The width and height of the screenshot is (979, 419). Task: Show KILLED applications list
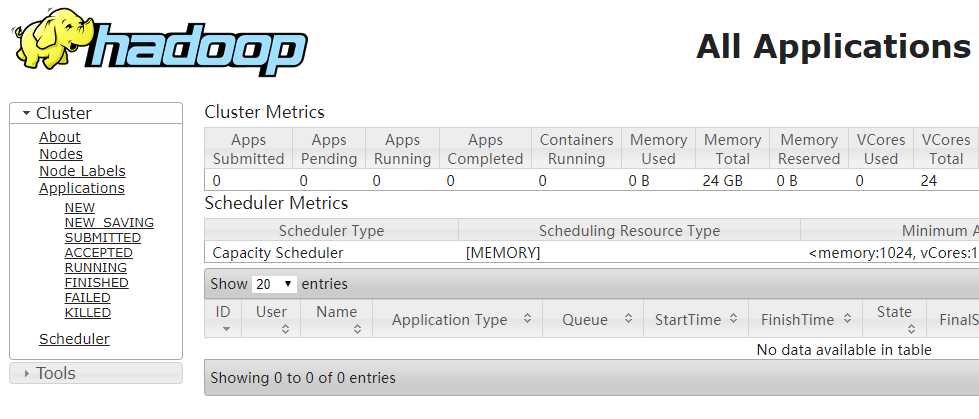click(88, 313)
